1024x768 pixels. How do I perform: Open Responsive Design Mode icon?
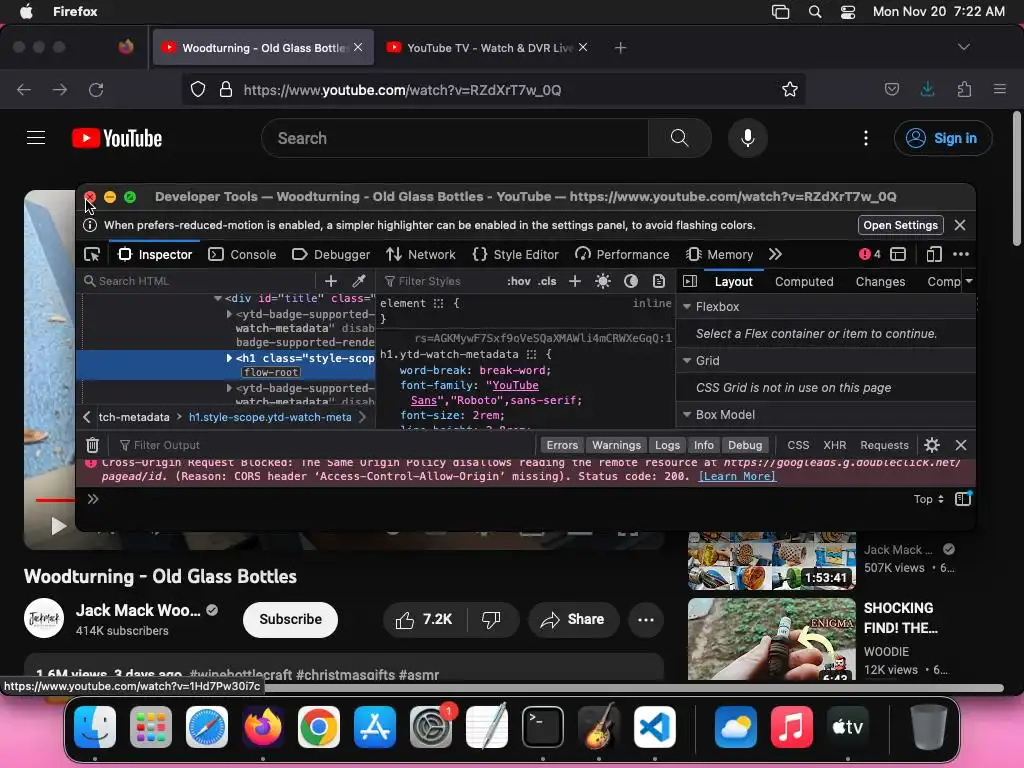(934, 254)
